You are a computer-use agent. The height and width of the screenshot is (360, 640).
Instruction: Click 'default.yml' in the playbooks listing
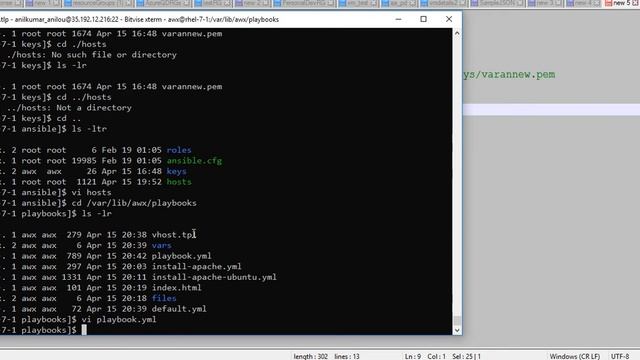[179, 309]
